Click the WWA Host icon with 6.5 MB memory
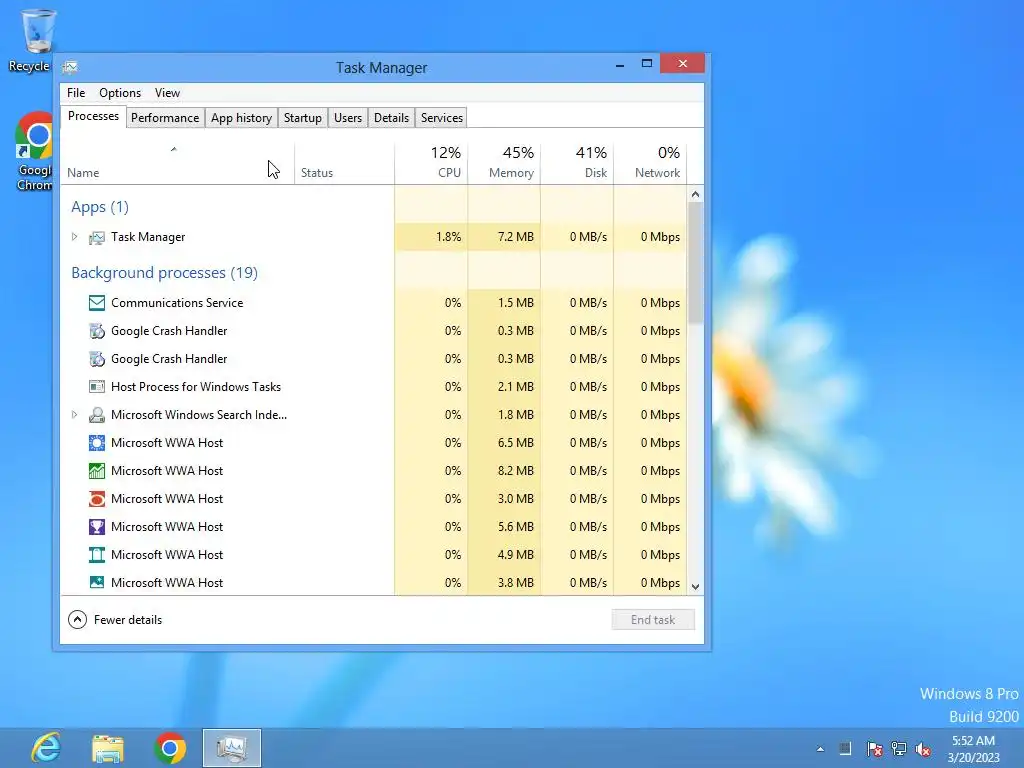1024x768 pixels. 97,443
